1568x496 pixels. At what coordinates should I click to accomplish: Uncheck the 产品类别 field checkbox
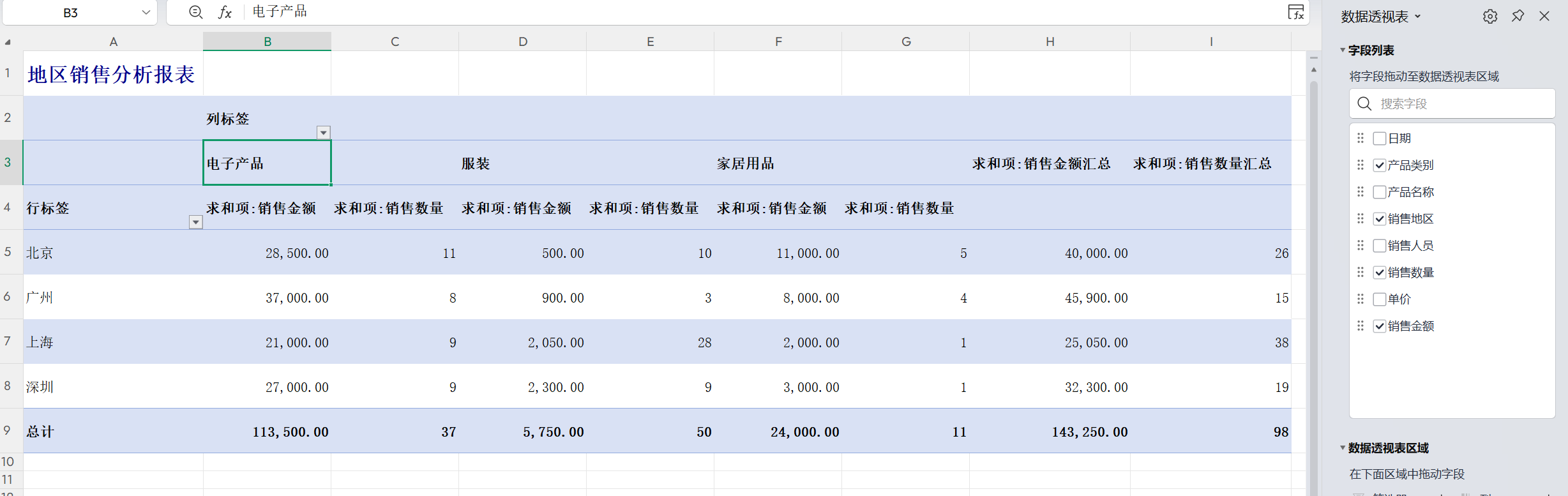click(x=1380, y=165)
